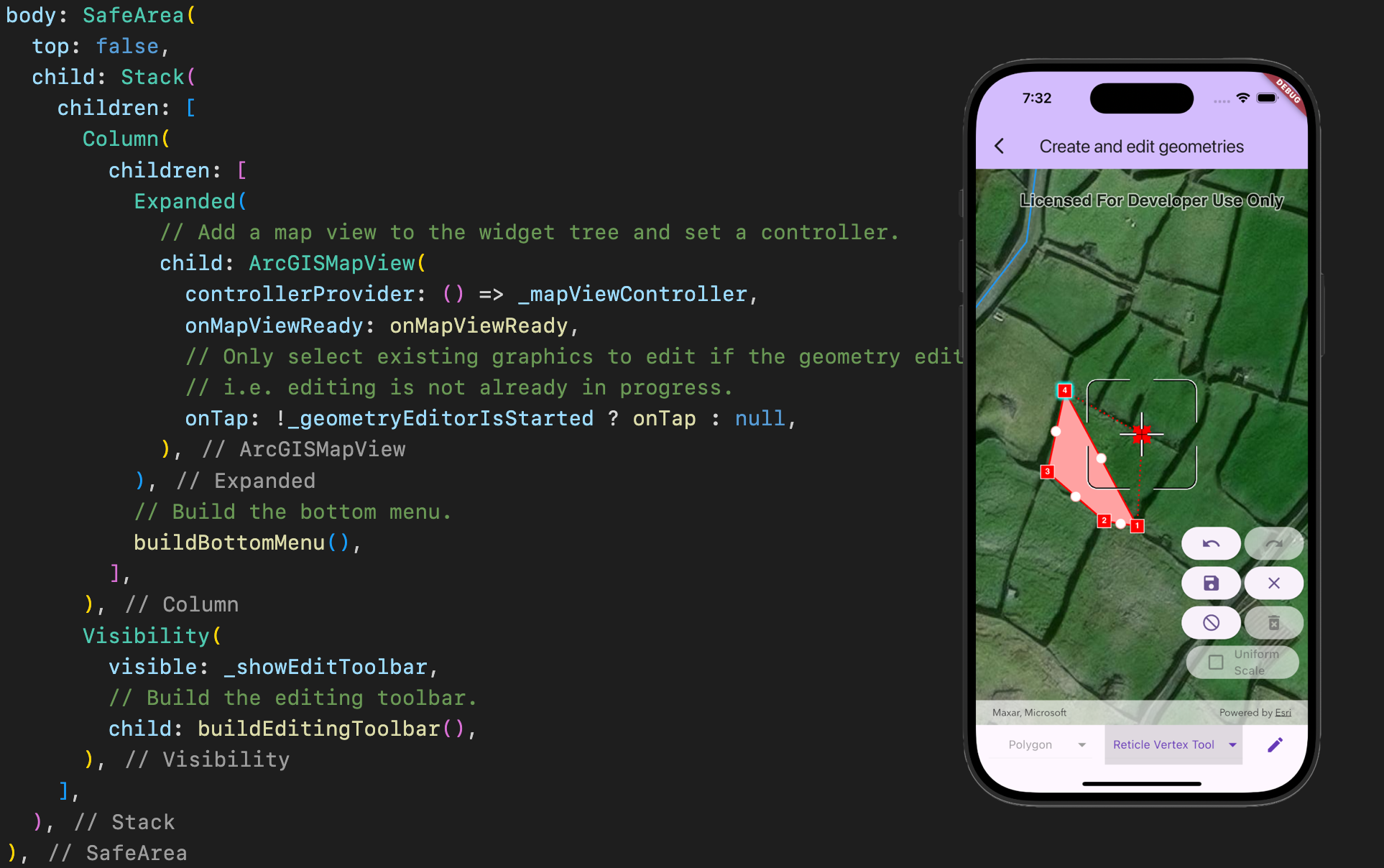1384x868 pixels.
Task: Click the red polygon vertex point 2
Action: 1105,522
